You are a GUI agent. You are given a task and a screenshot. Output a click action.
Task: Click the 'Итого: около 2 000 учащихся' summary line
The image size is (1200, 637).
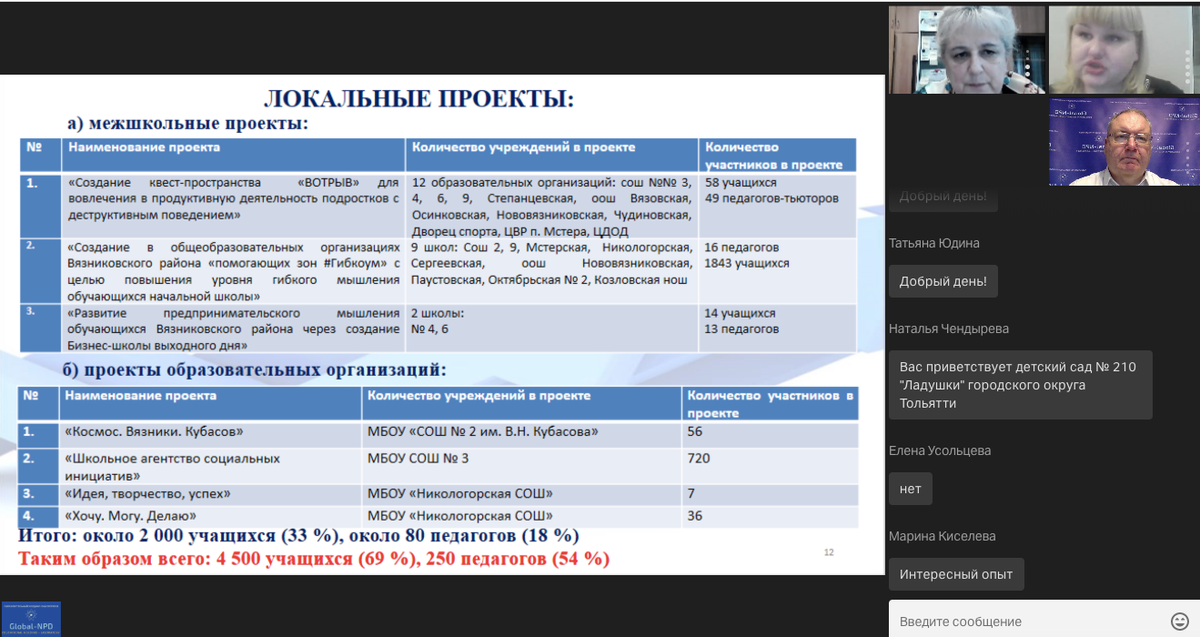299,536
